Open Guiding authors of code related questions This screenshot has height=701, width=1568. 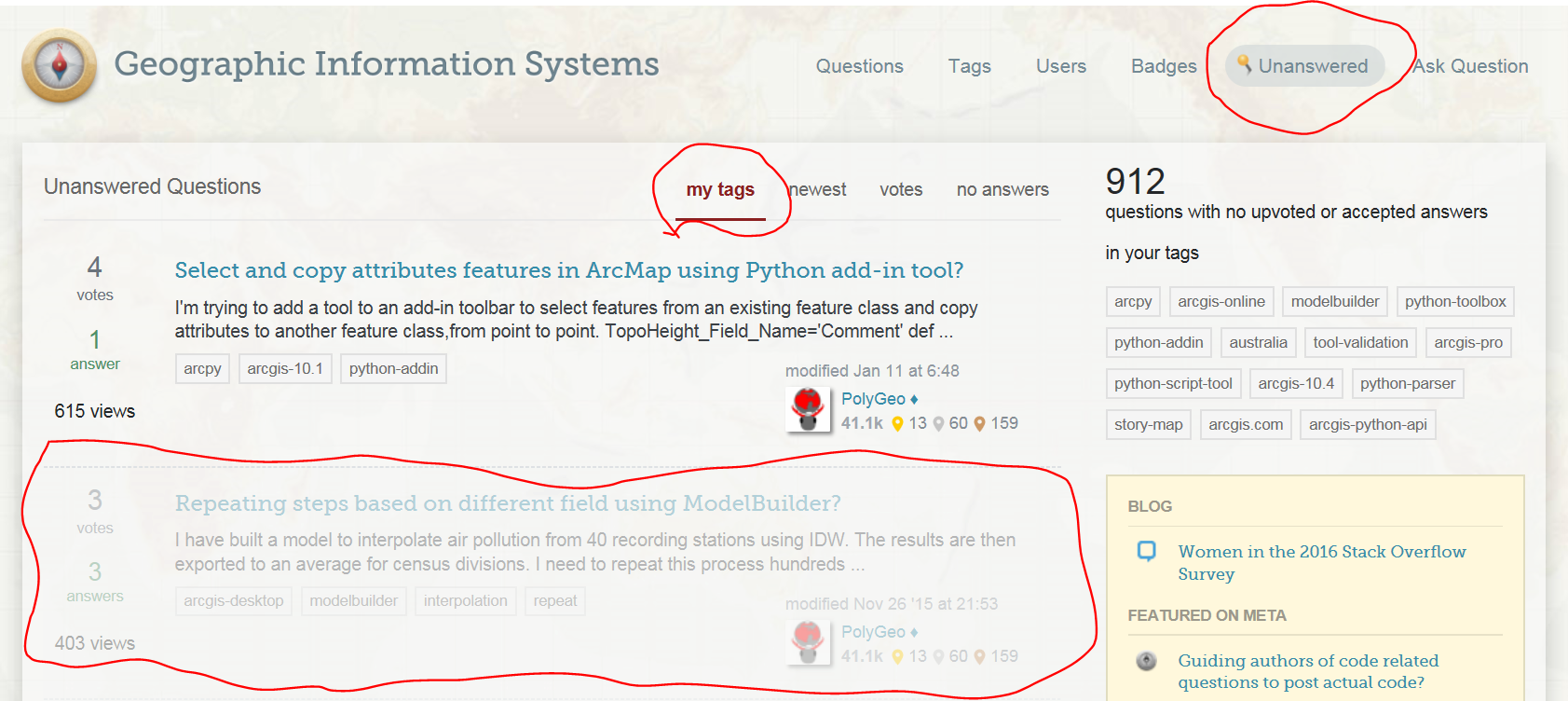tap(1308, 671)
